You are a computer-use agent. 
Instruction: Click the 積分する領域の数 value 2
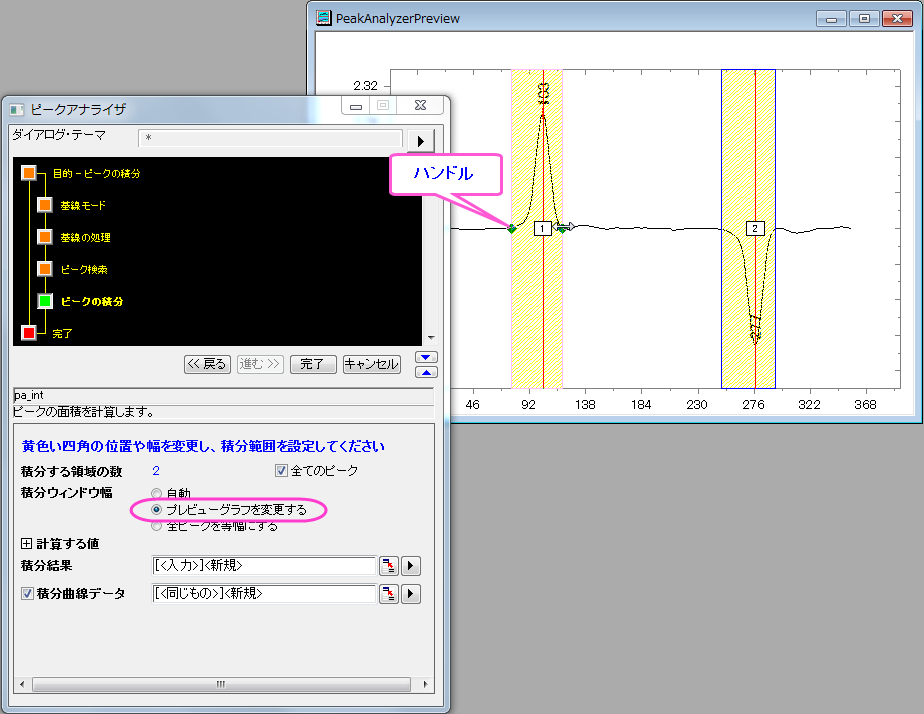click(x=156, y=471)
